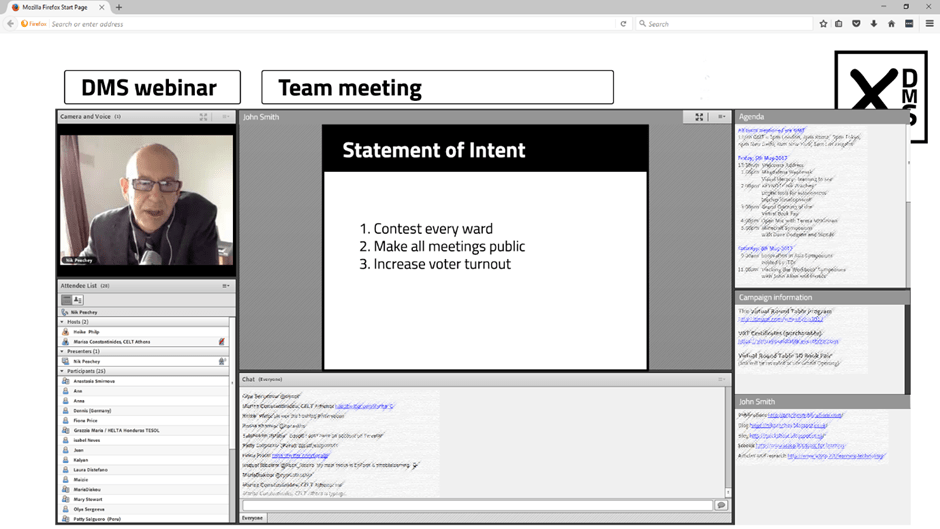Click the Team meeting button
Viewport: 940px width, 529px height.
[x=437, y=88]
